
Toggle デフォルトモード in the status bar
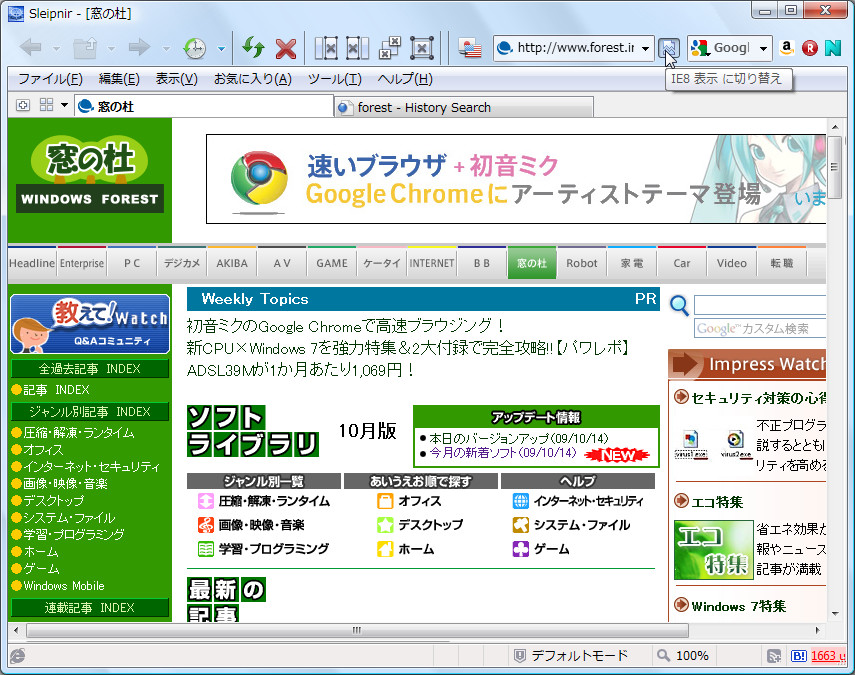(580, 656)
